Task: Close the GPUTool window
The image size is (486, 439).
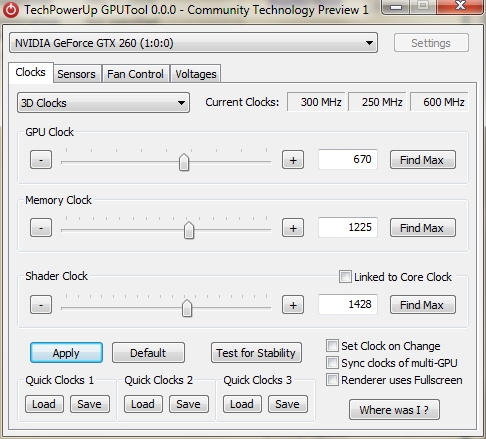Action: 461,6
